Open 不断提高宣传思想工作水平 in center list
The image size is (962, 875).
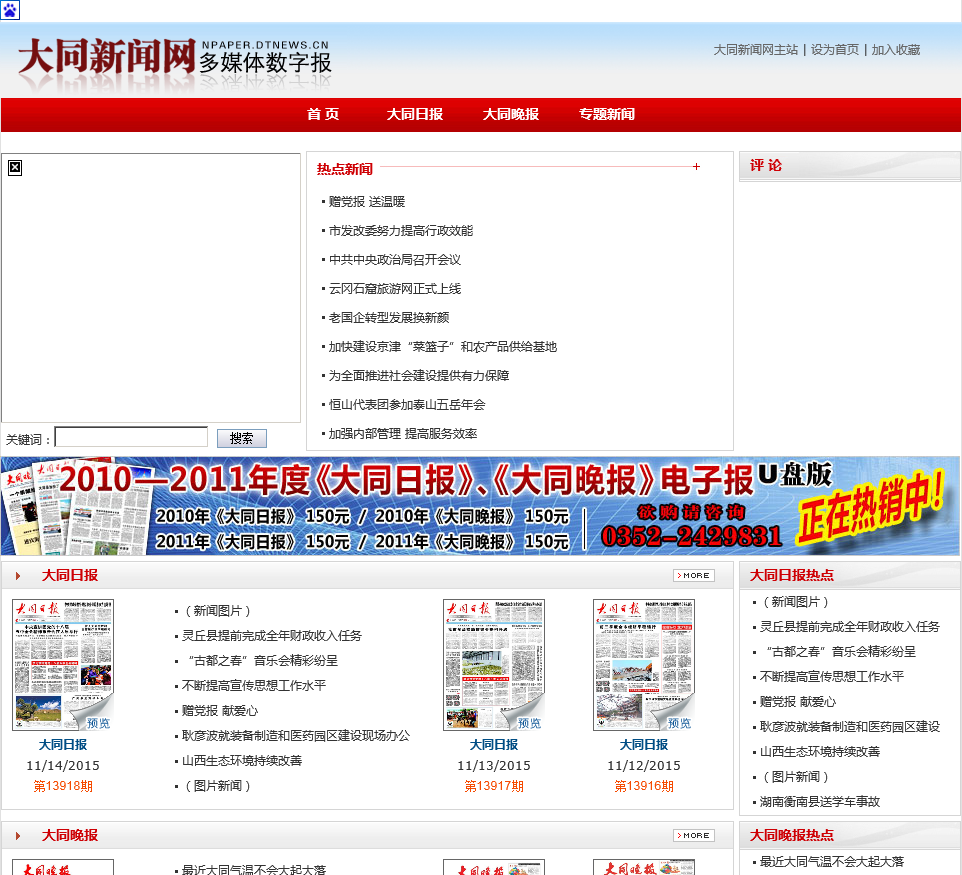coord(254,685)
